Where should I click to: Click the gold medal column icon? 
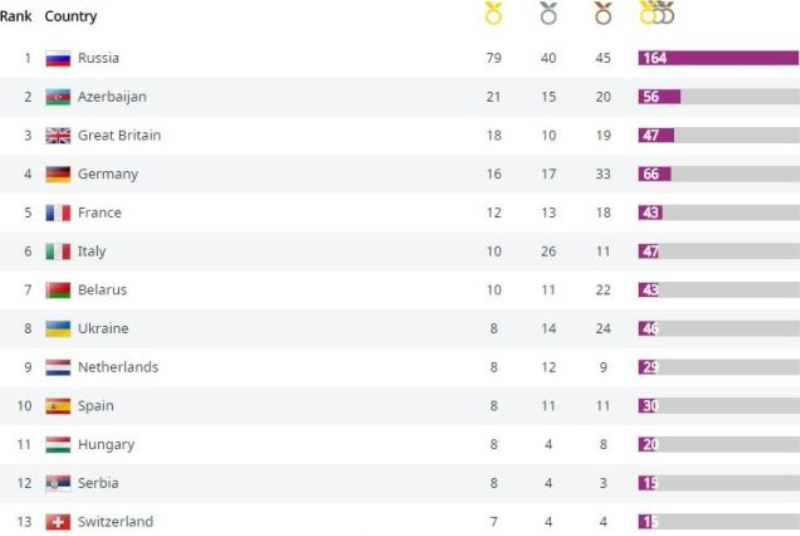493,14
